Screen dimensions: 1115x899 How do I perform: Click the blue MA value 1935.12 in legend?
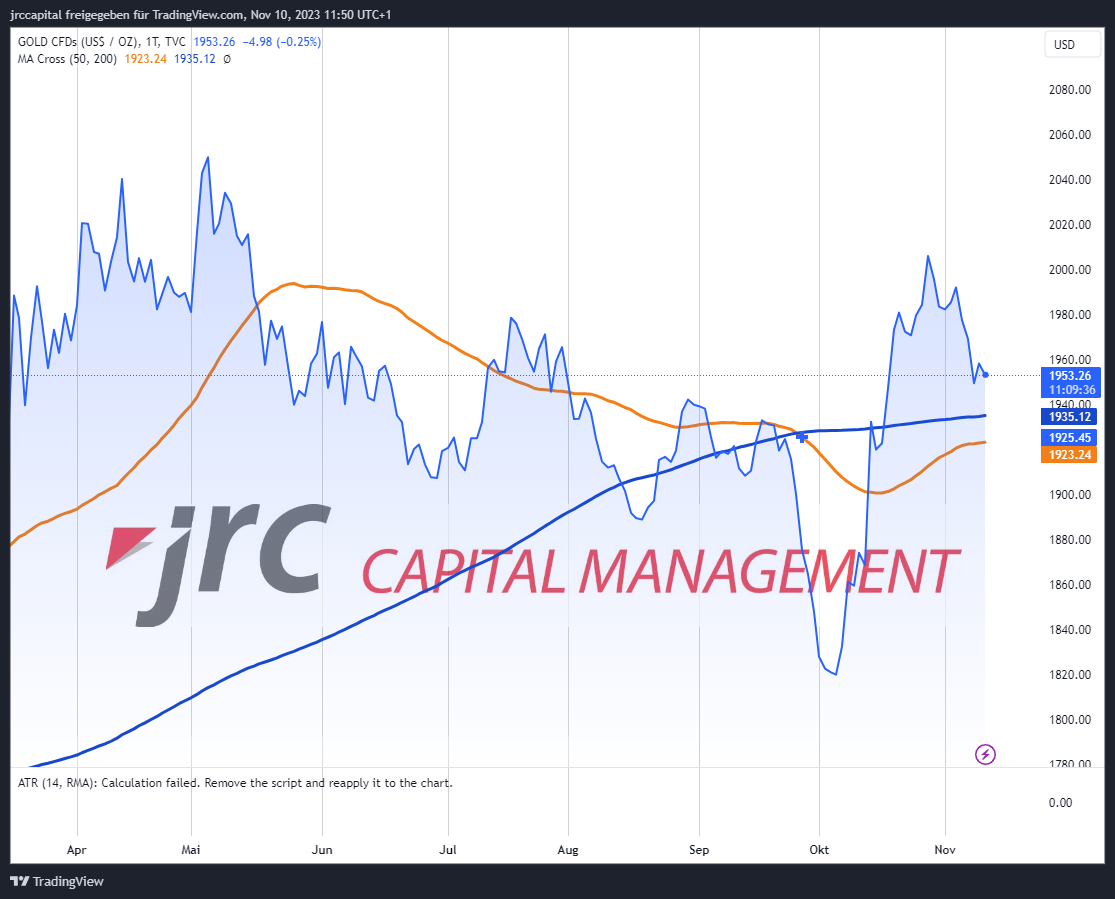[195, 59]
